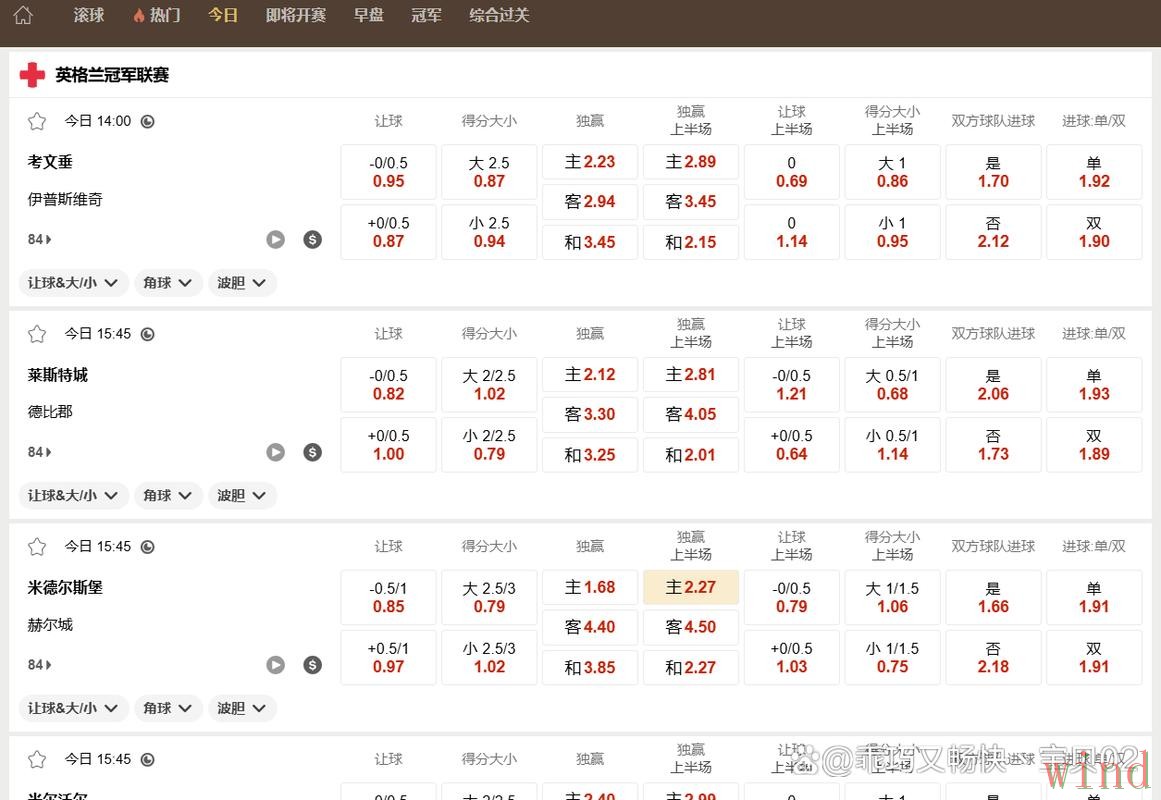Viewport: 1161px width, 800px height.
Task: Click the highlighted 主2.27 odds for 米德尔斯堡
Action: (x=690, y=587)
